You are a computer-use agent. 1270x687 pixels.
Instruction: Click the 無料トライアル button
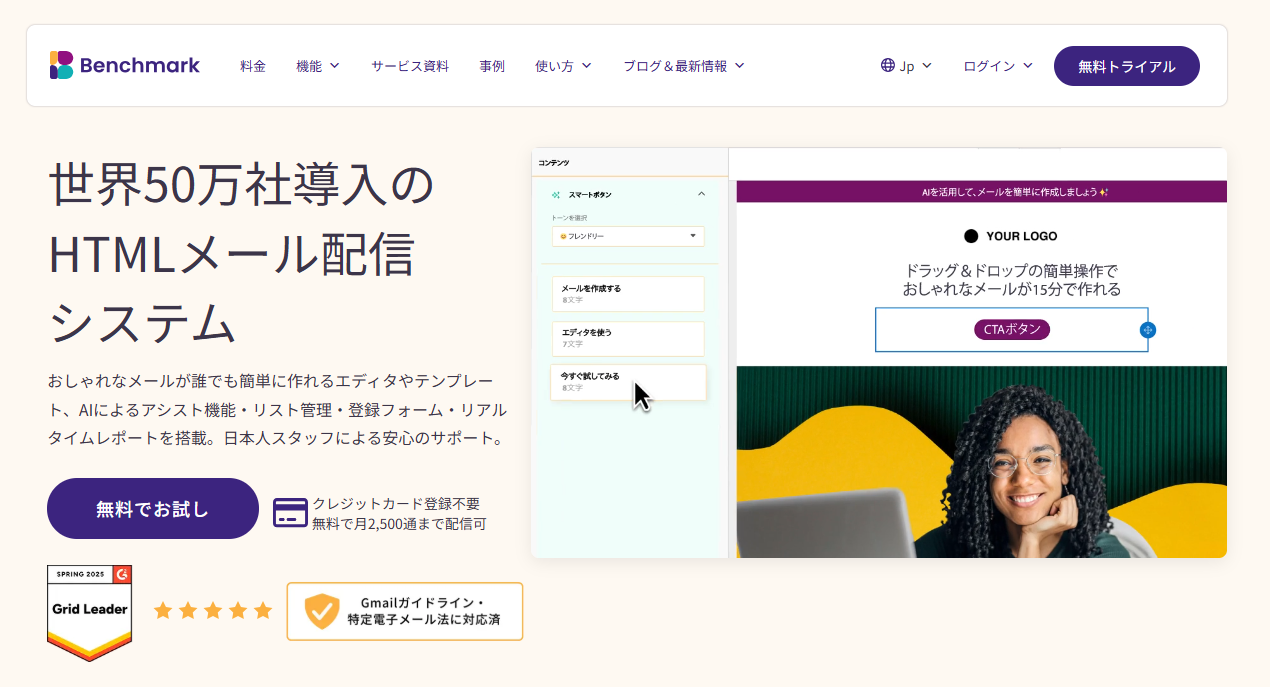point(1127,66)
